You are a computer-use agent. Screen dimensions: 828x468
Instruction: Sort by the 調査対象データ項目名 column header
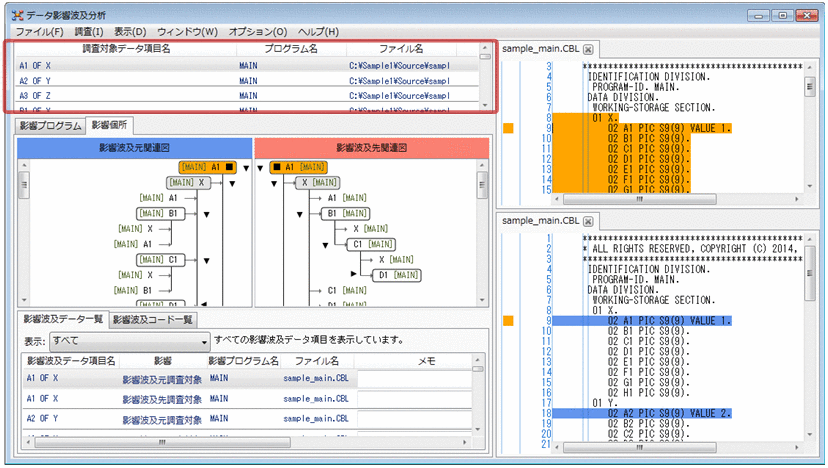click(126, 49)
